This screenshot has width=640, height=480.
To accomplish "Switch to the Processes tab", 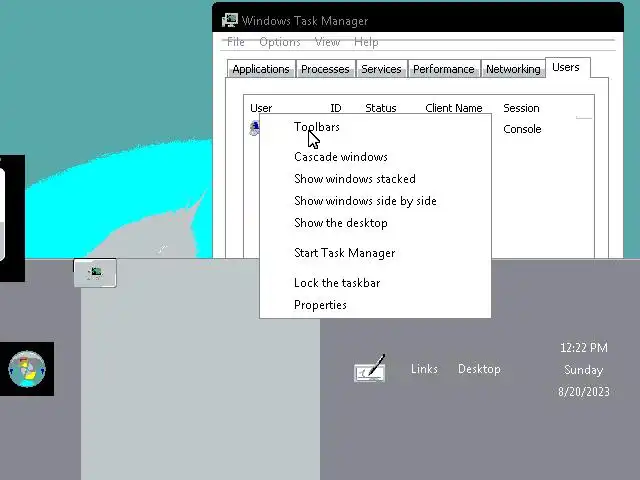I will pos(325,69).
